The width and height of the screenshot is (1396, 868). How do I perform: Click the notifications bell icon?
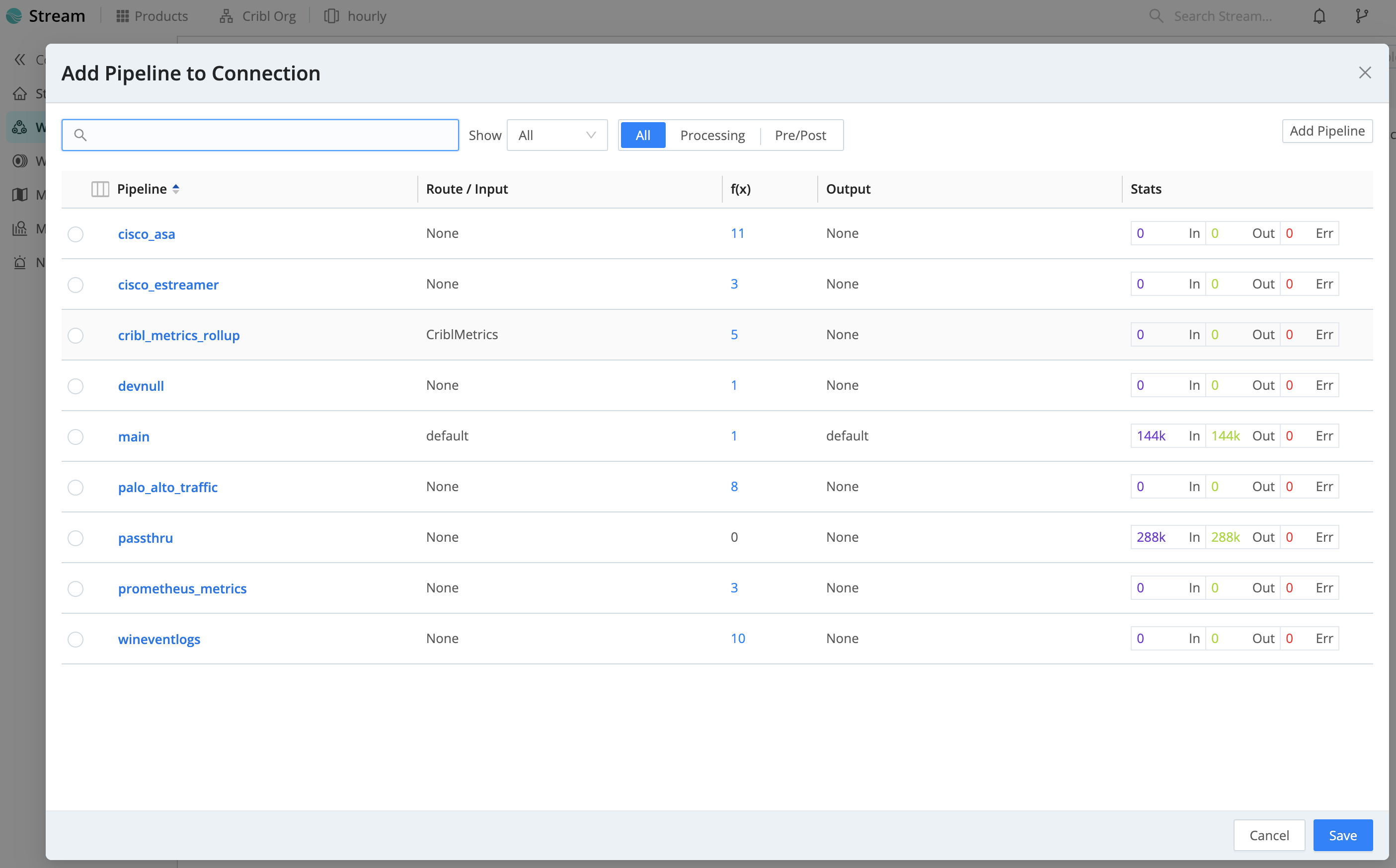click(x=1318, y=15)
